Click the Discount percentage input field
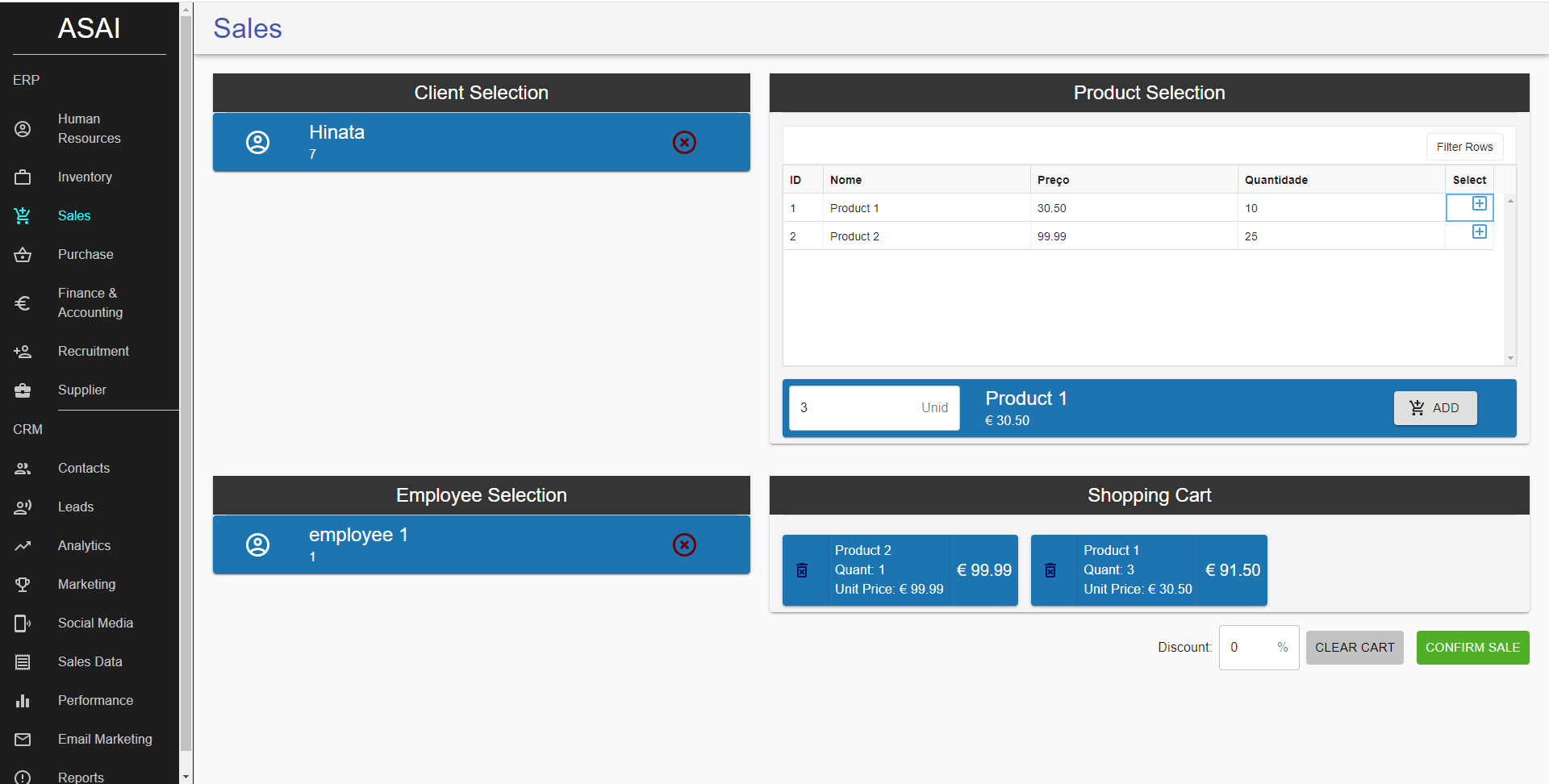 tap(1249, 648)
